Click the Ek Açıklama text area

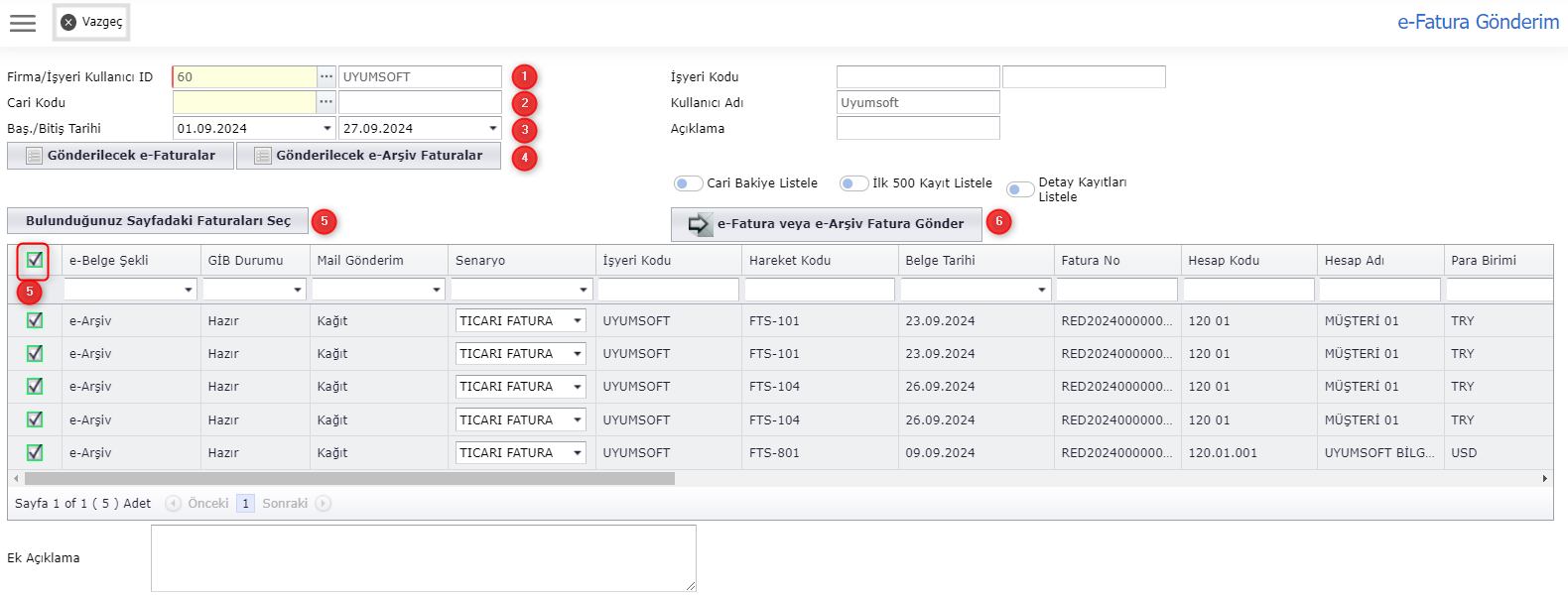tap(424, 558)
